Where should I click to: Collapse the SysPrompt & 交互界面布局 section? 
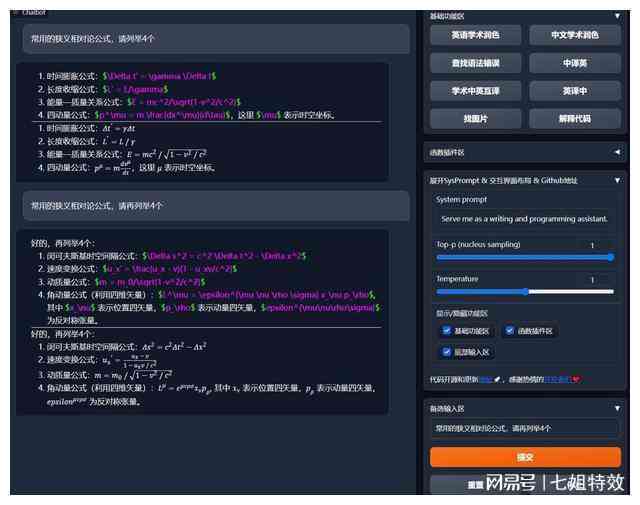point(617,180)
